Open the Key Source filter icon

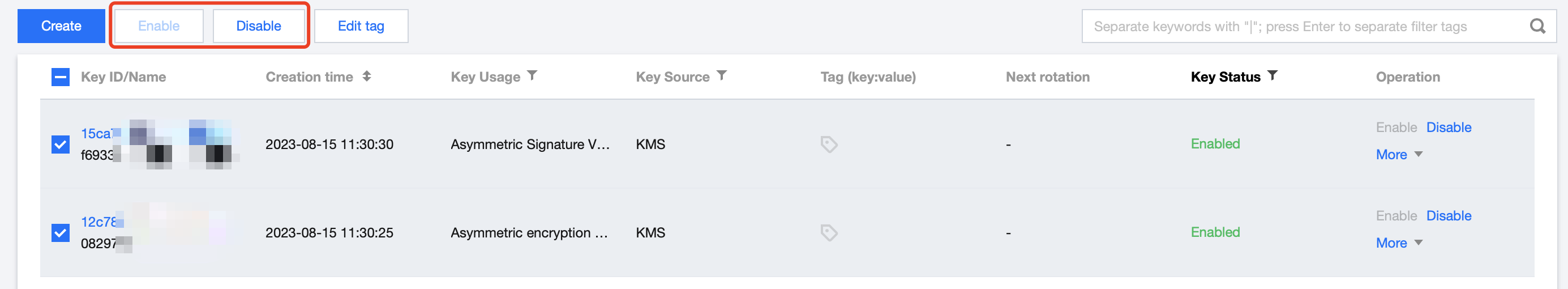click(x=721, y=75)
